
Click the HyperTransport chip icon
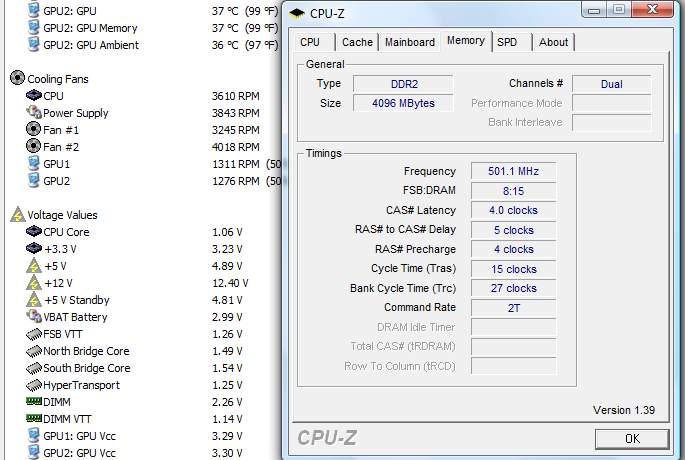(x=34, y=385)
